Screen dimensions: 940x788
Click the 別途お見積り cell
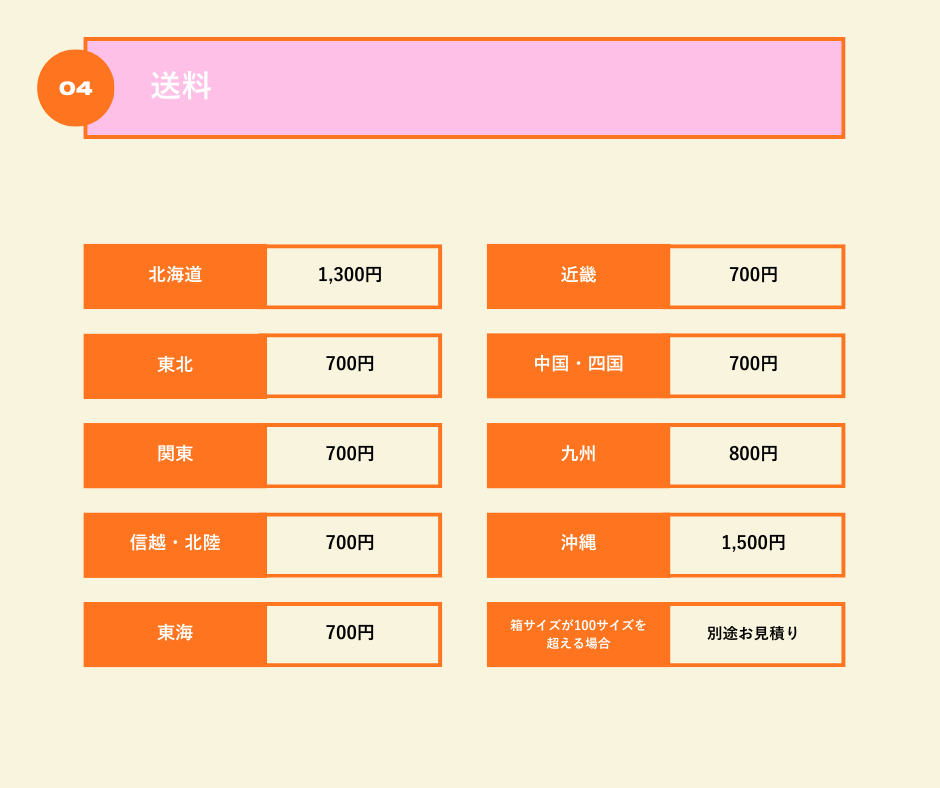point(754,633)
